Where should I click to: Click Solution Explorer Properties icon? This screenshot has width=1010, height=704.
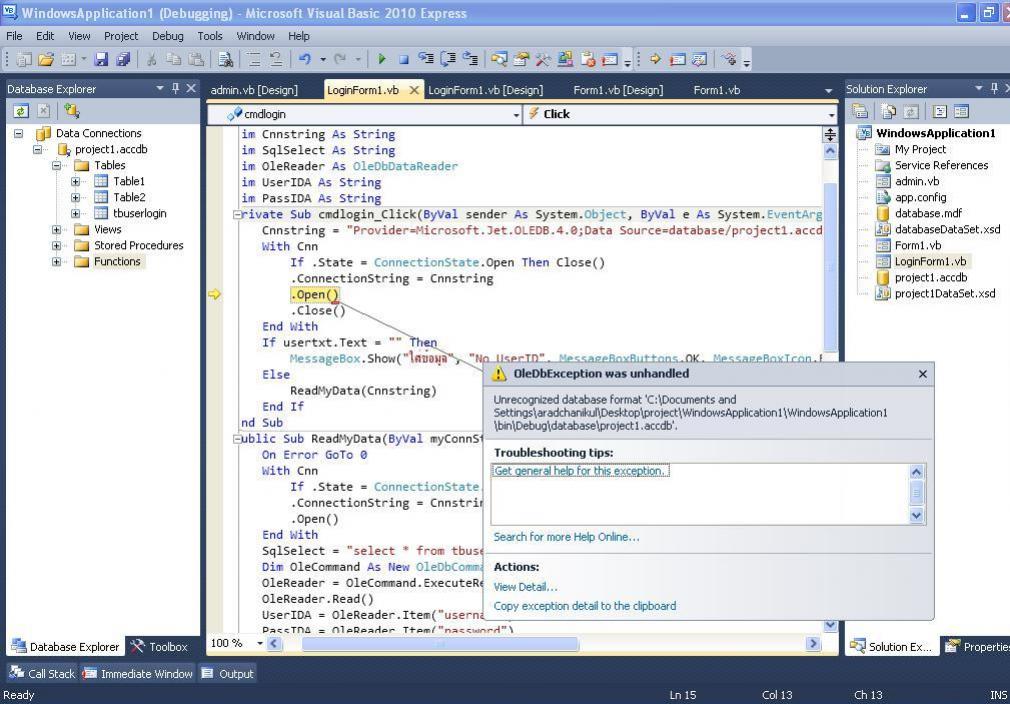tap(860, 111)
